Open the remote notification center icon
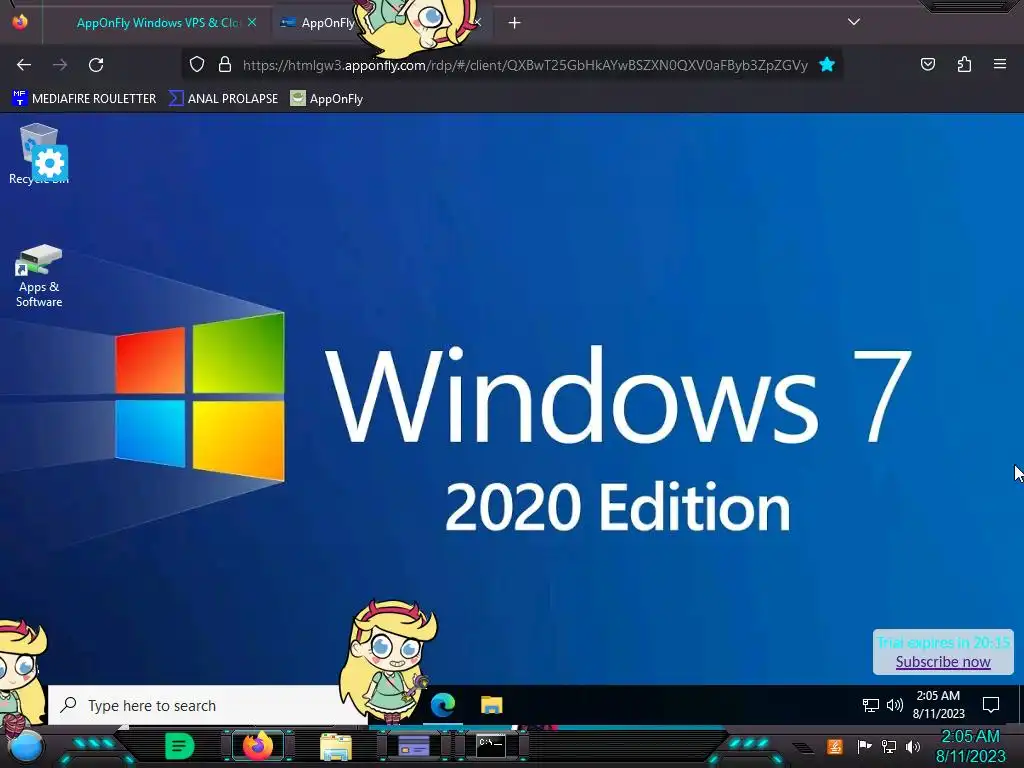Viewport: 1024px width, 768px height. click(x=991, y=705)
